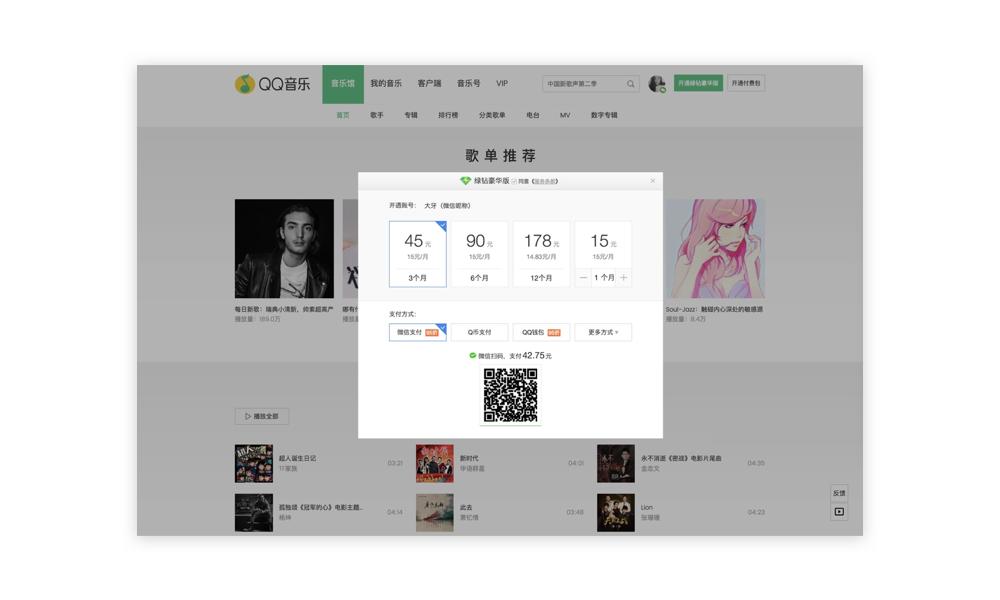Toggle the service agreement checkbox
Image resolution: width=1000 pixels, height=600 pixels.
point(514,182)
